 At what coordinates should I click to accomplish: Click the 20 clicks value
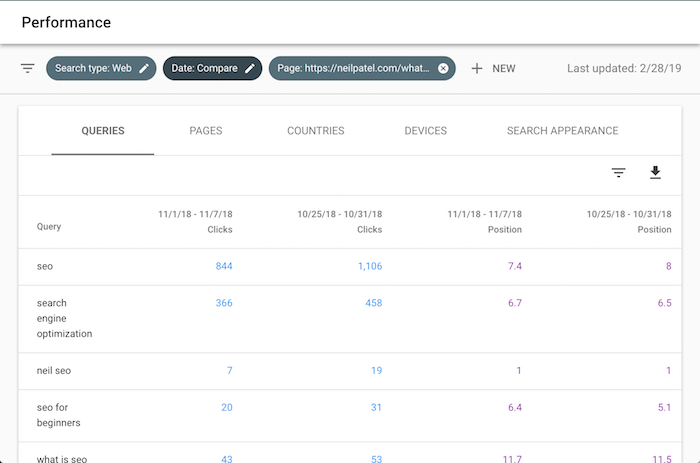(227, 408)
